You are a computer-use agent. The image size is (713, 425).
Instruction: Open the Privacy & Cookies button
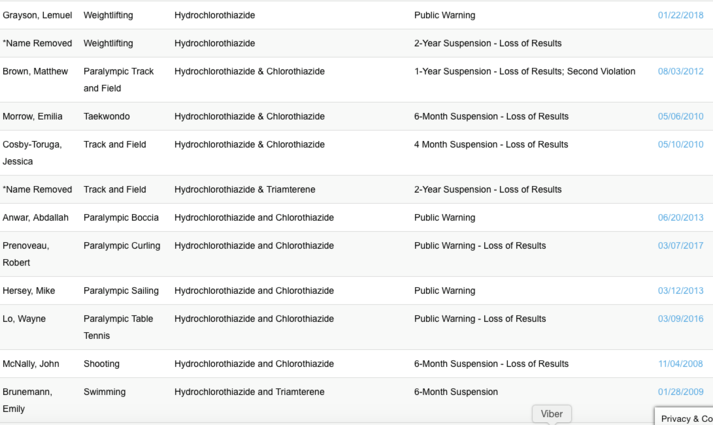[x=686, y=418]
